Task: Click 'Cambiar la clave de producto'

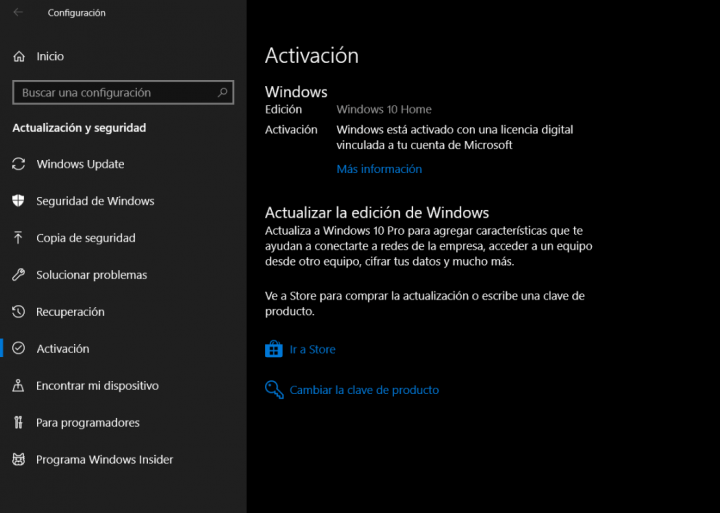Action: 364,390
